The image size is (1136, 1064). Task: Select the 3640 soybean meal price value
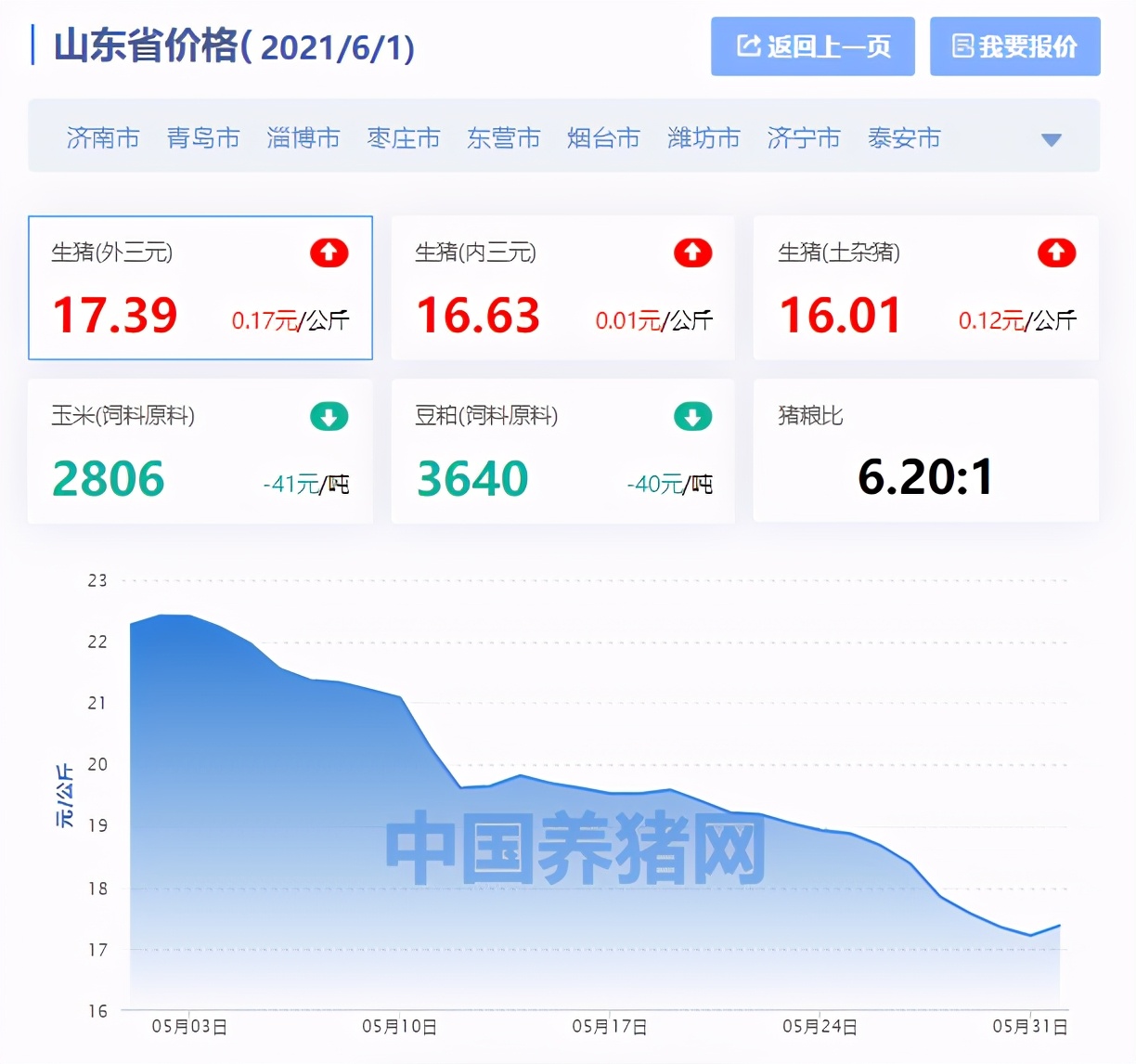tap(472, 479)
